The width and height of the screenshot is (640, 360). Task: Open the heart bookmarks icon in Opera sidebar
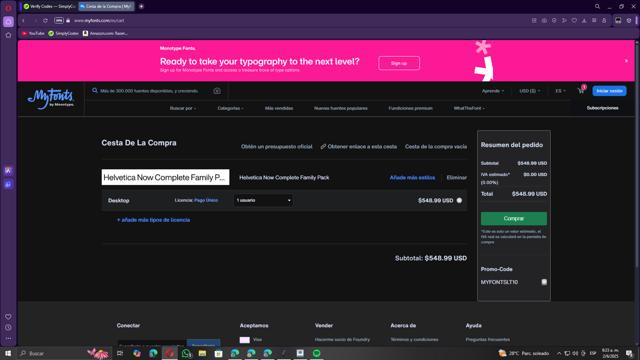pyautogui.click(x=8, y=317)
